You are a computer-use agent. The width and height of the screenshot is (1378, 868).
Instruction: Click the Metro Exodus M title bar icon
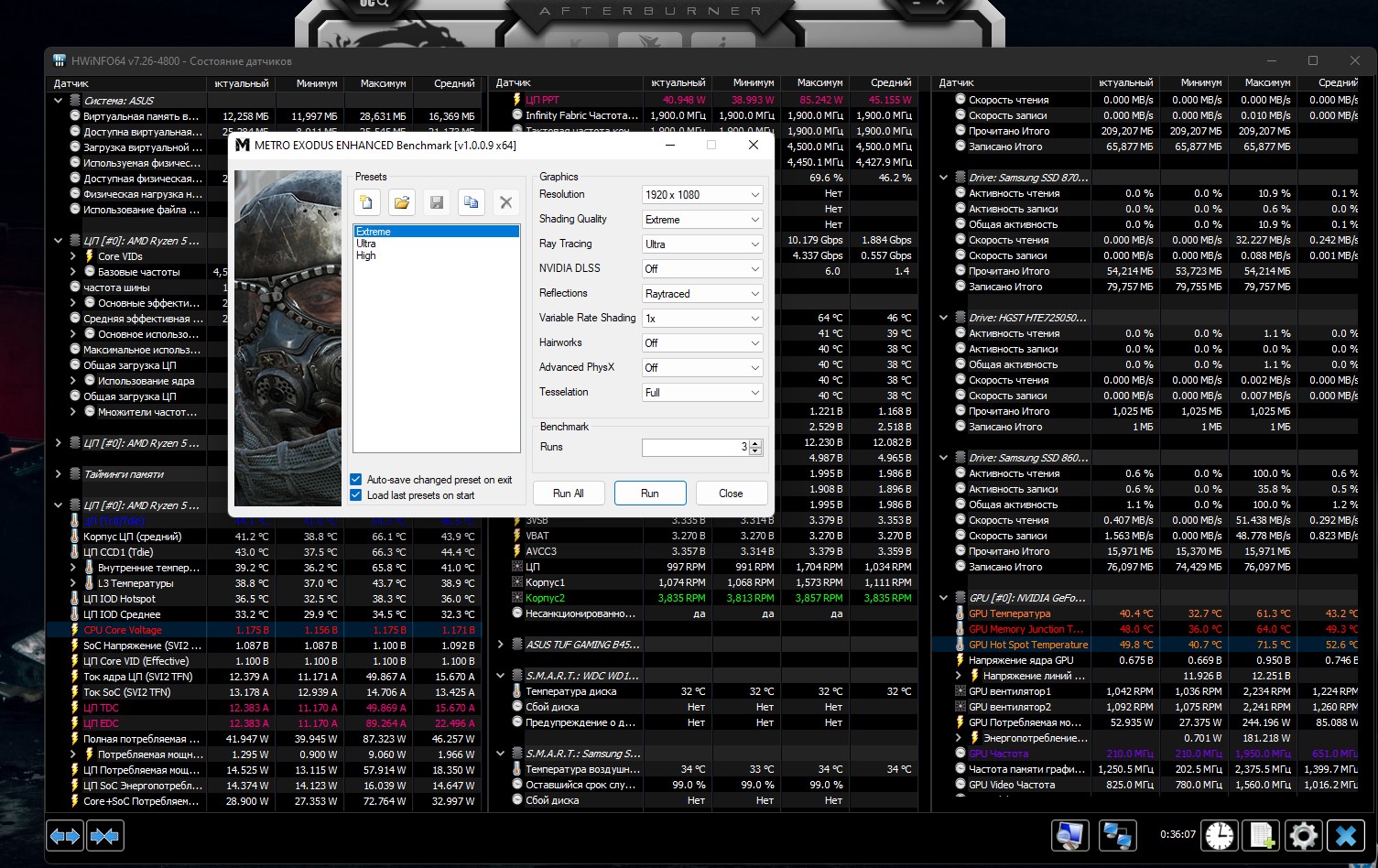pos(243,145)
